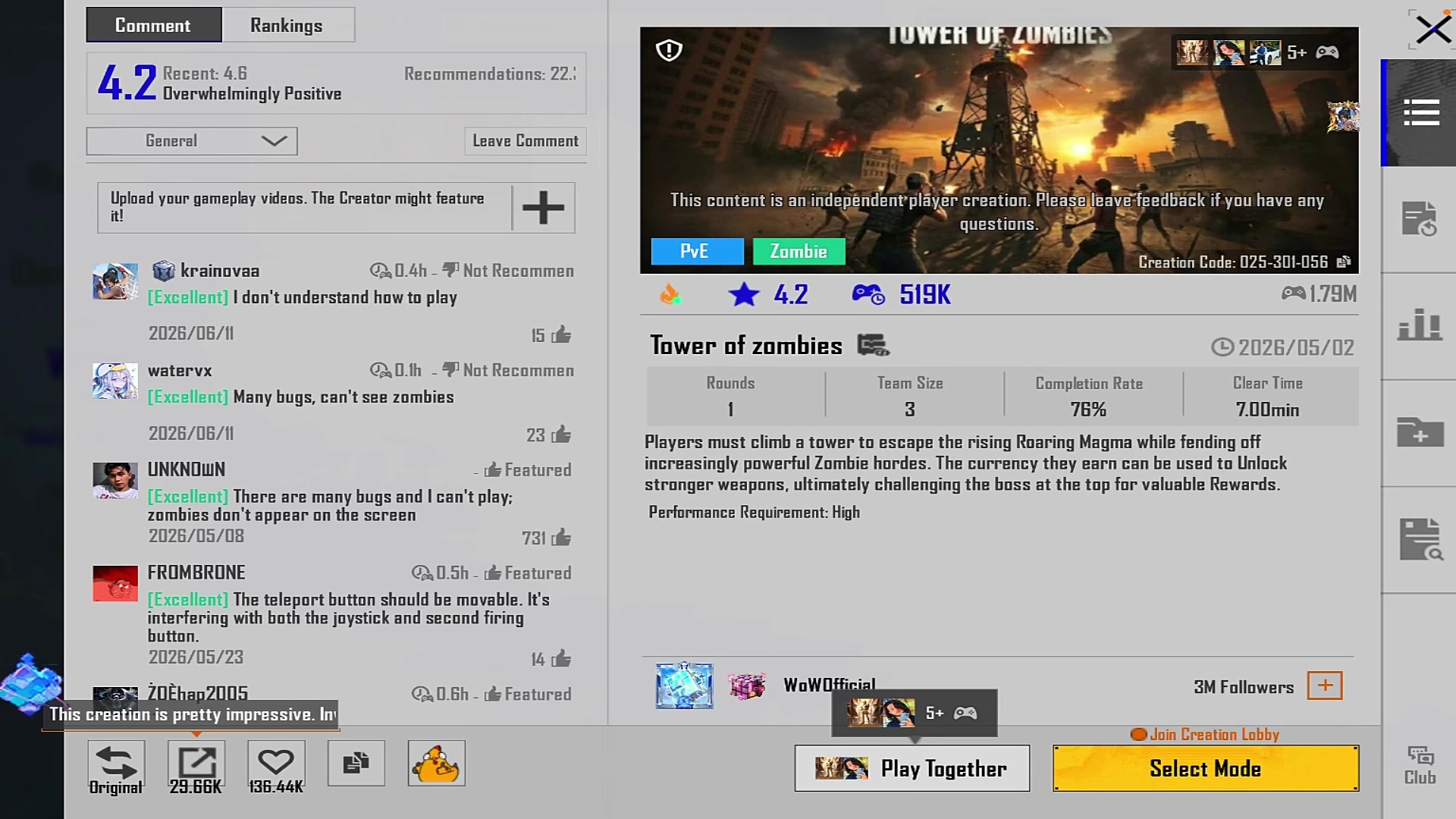Click the share icon showing 29.66K

(x=196, y=767)
